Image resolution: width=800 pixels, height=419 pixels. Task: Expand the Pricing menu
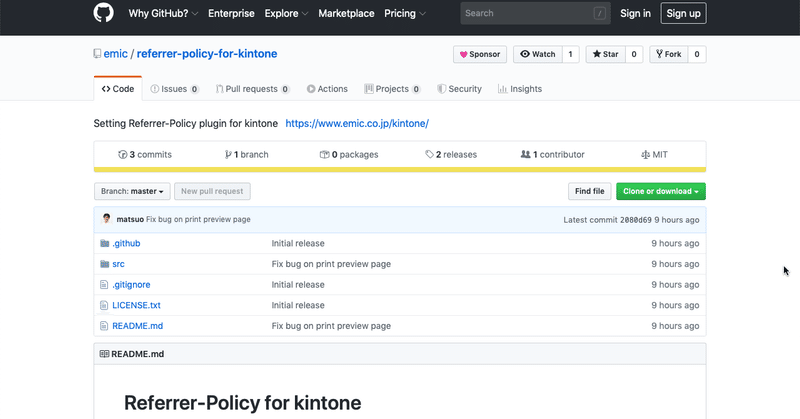405,13
